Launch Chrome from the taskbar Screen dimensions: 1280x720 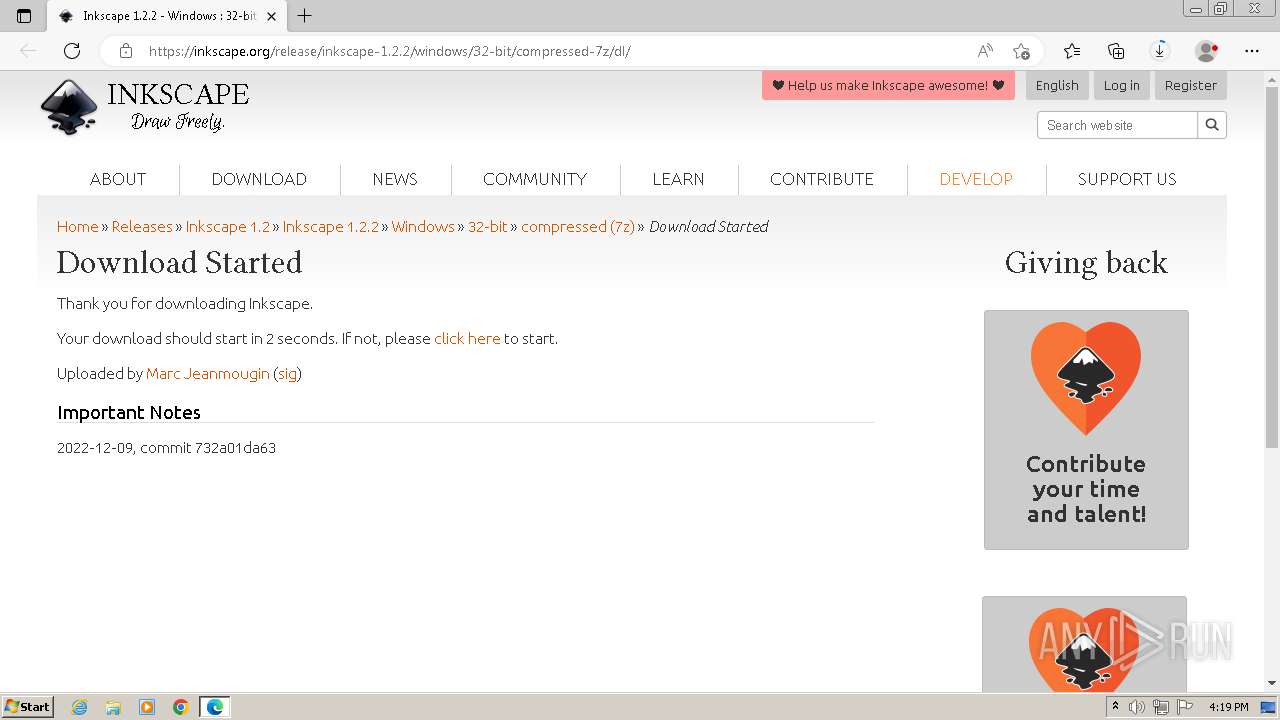181,707
